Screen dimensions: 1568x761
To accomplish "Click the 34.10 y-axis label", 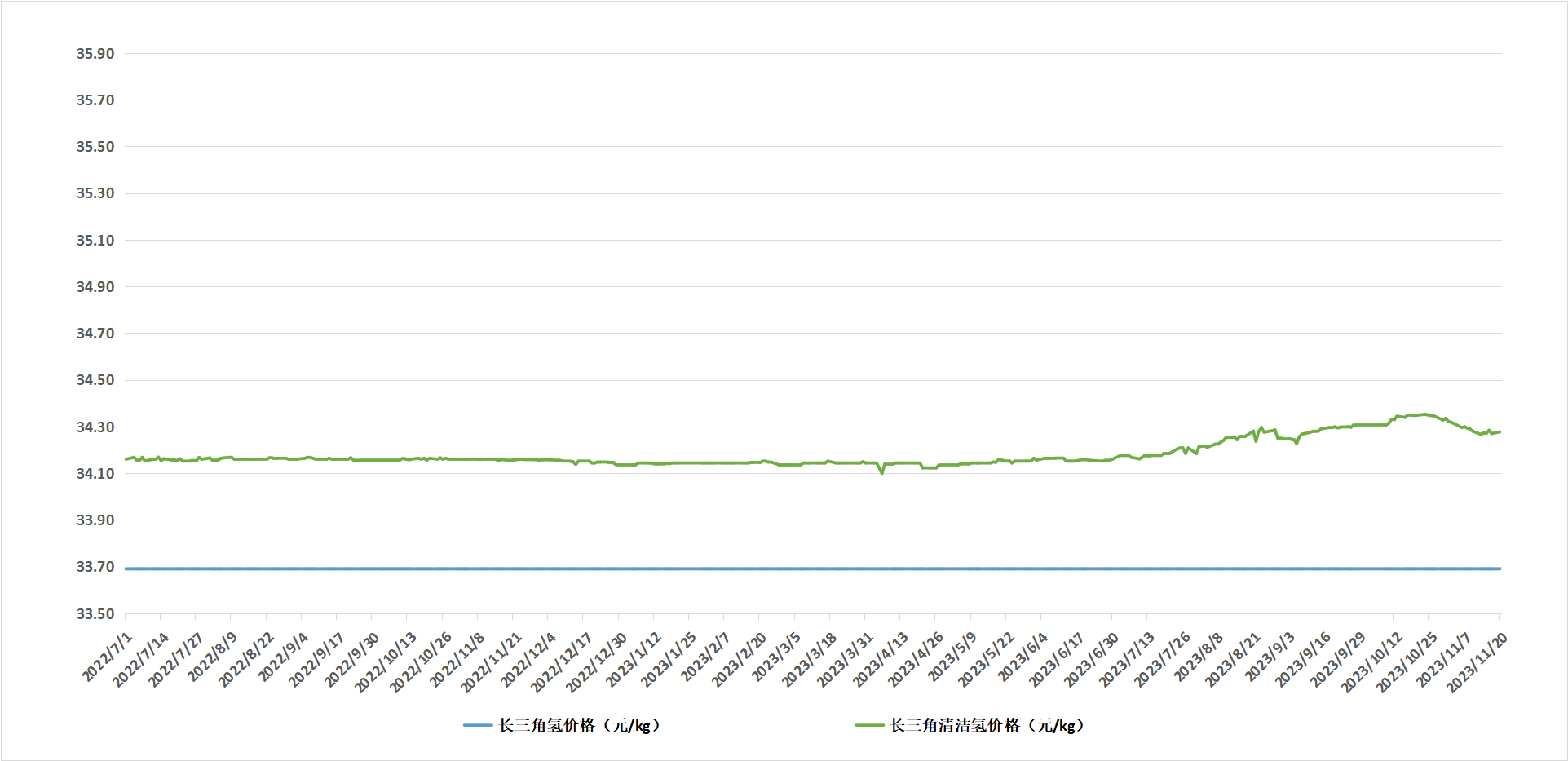I will 95,474.
